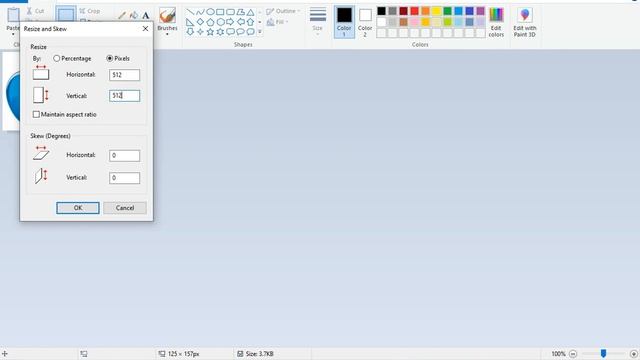
Task: Choose the Triangle shape
Action: click(x=250, y=12)
